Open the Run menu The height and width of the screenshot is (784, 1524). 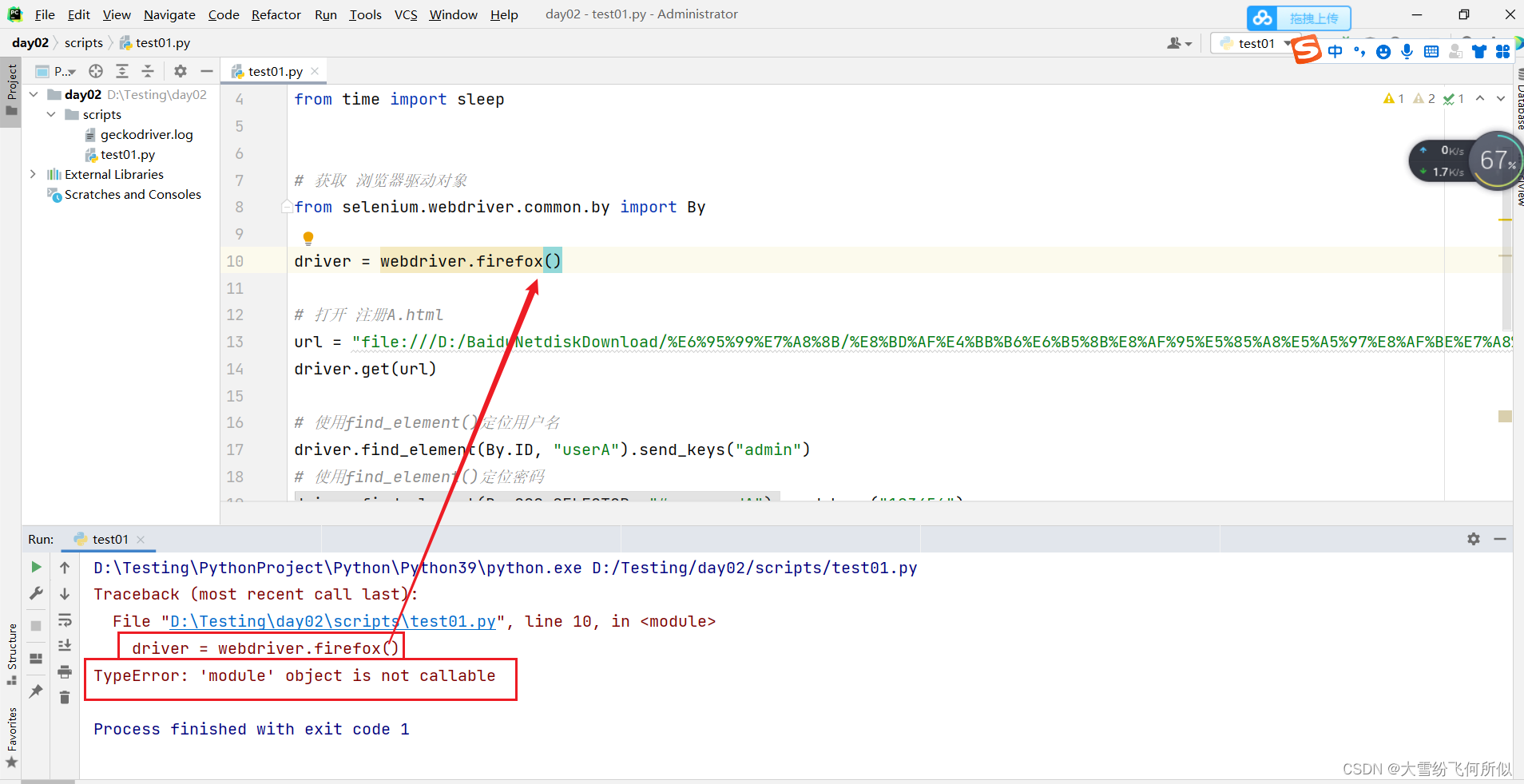[x=326, y=14]
